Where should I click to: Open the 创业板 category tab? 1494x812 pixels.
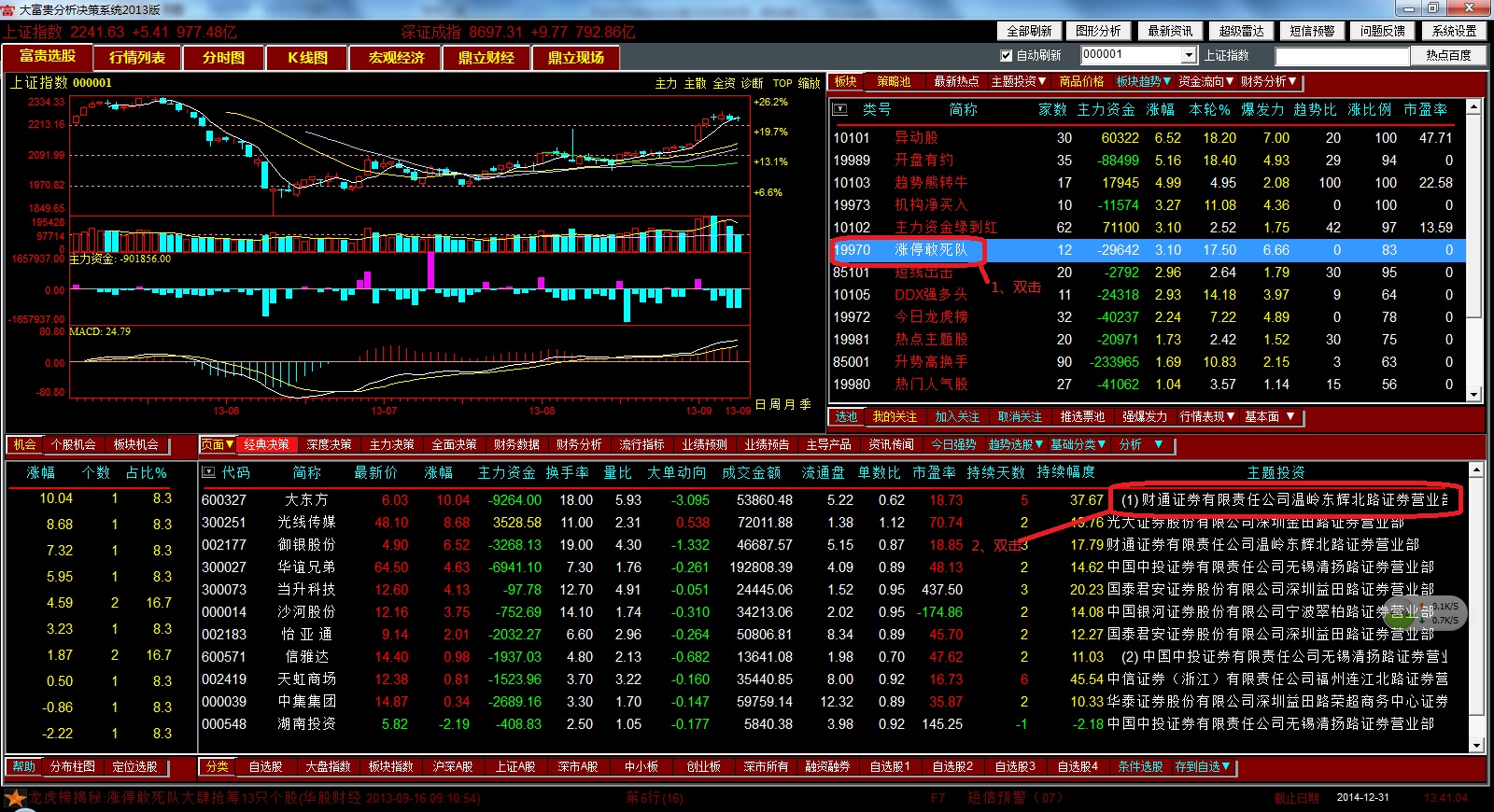tap(703, 767)
